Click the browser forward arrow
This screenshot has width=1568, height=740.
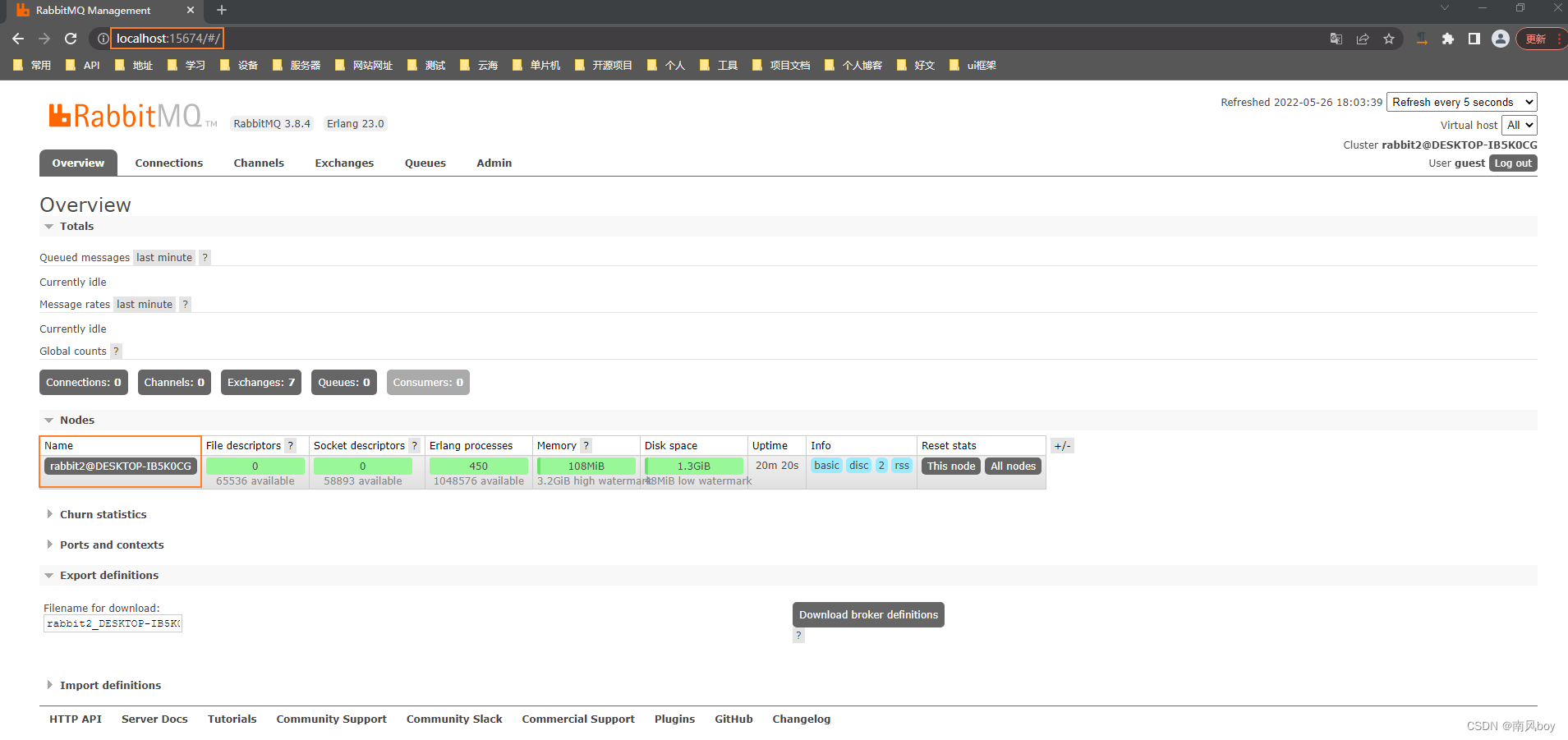click(x=44, y=39)
